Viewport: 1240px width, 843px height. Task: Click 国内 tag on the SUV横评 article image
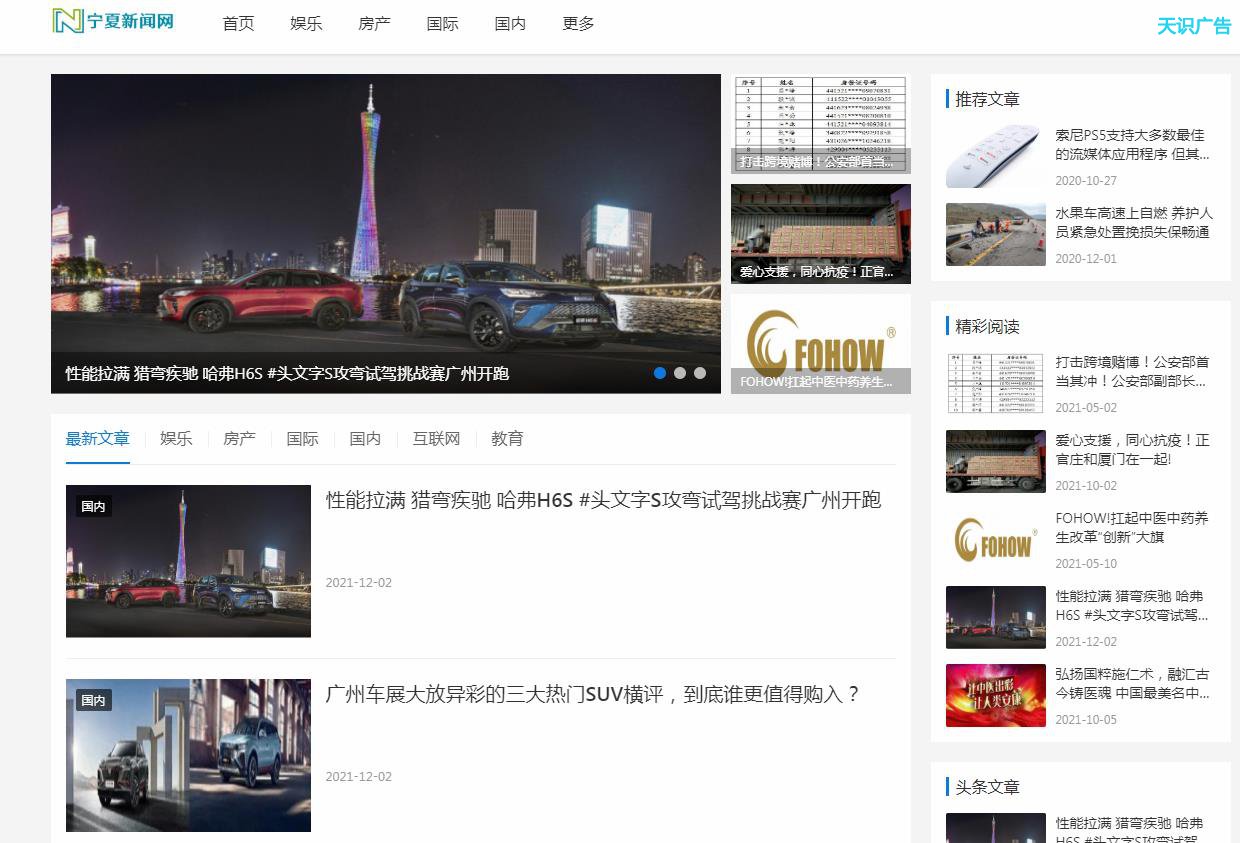[94, 700]
